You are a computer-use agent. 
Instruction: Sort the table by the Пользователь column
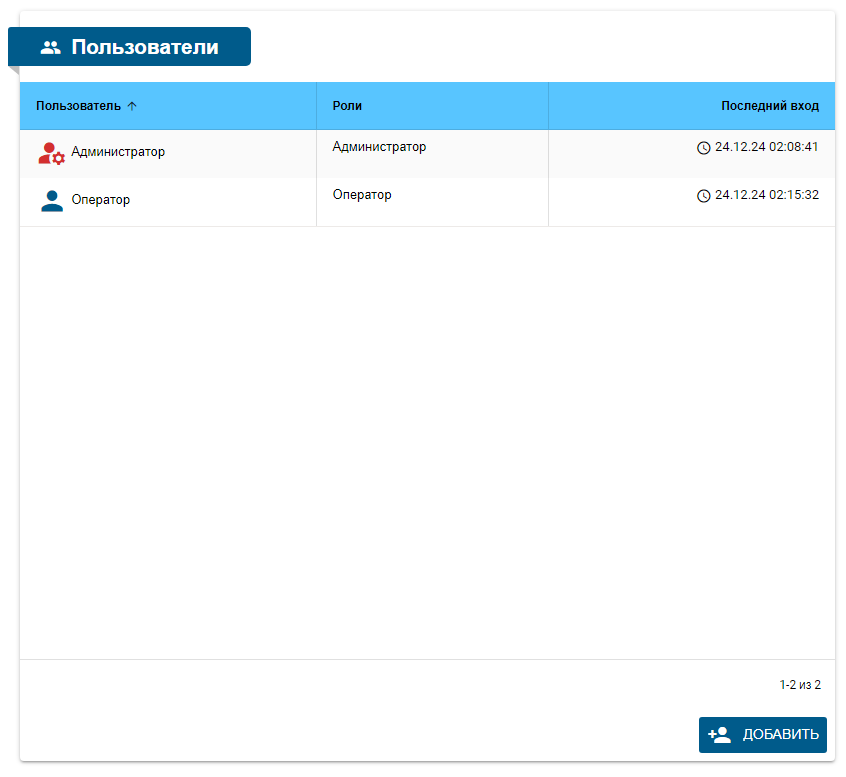tap(79, 106)
